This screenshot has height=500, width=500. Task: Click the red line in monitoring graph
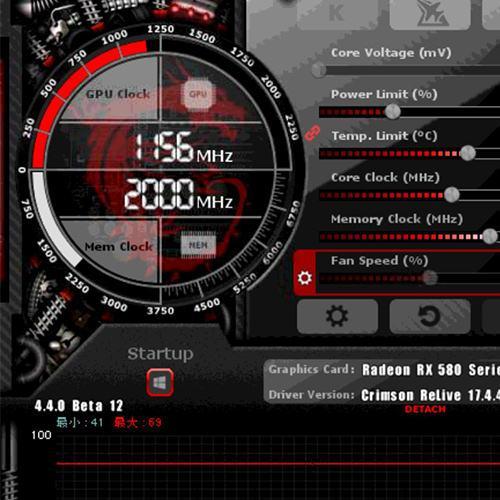click(278, 464)
